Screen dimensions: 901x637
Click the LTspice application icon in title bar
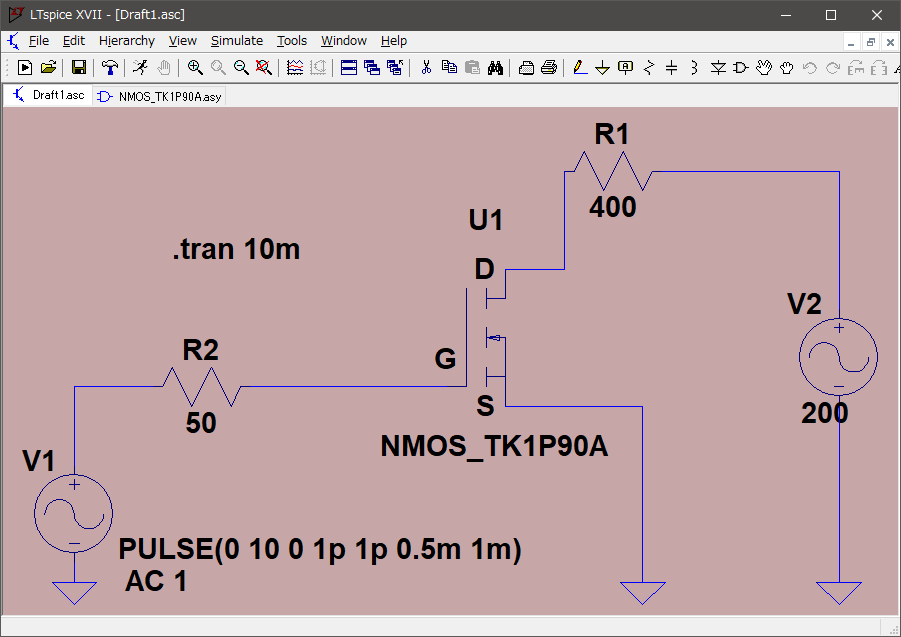16,14
